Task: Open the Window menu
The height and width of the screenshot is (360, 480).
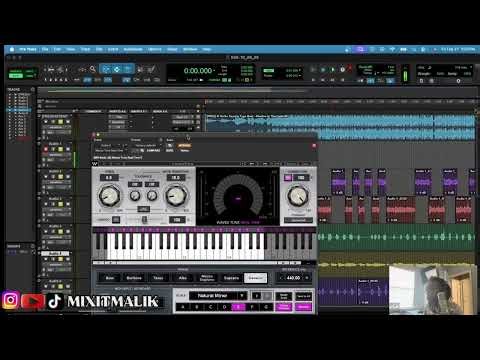Action: pos(190,49)
